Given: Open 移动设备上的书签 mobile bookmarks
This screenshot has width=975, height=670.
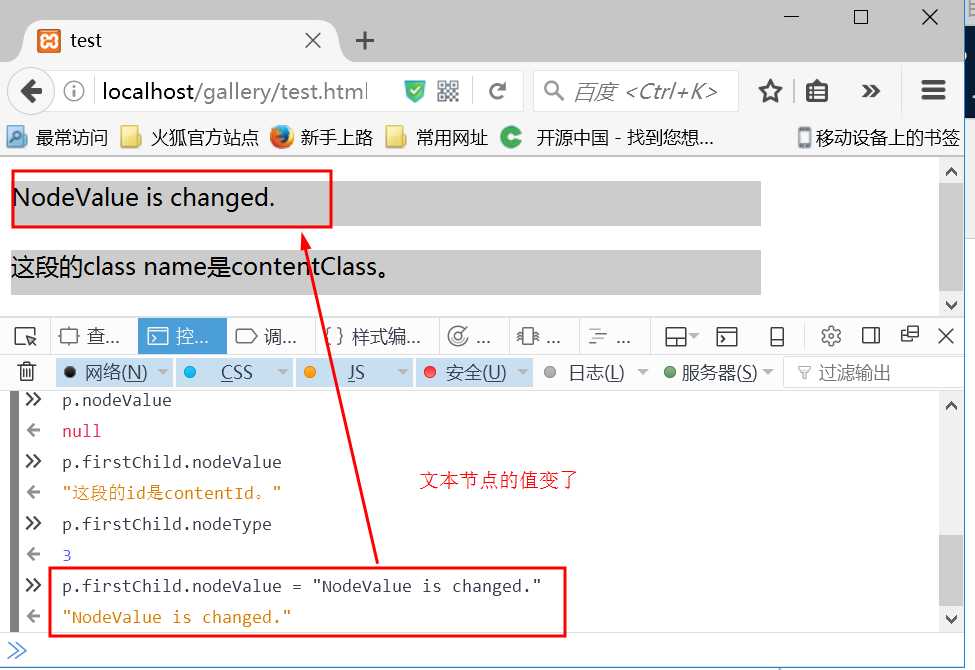Looking at the screenshot, I should [x=879, y=137].
